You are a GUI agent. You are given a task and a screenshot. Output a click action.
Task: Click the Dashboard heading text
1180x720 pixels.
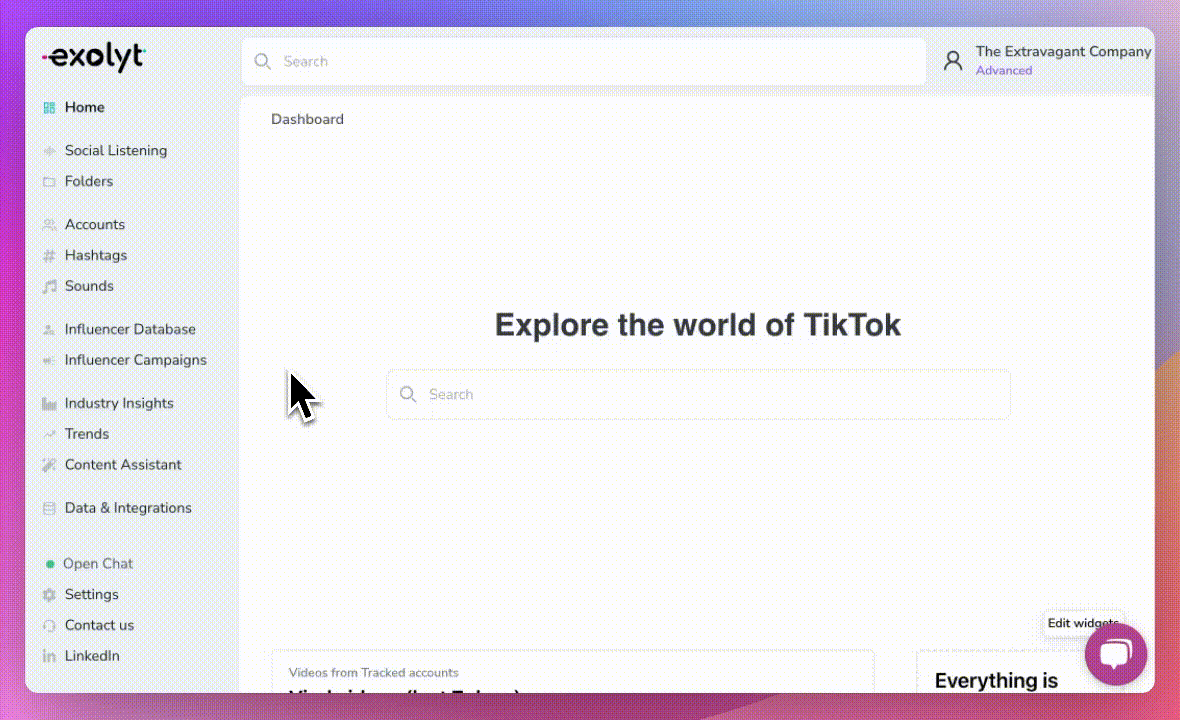(307, 119)
